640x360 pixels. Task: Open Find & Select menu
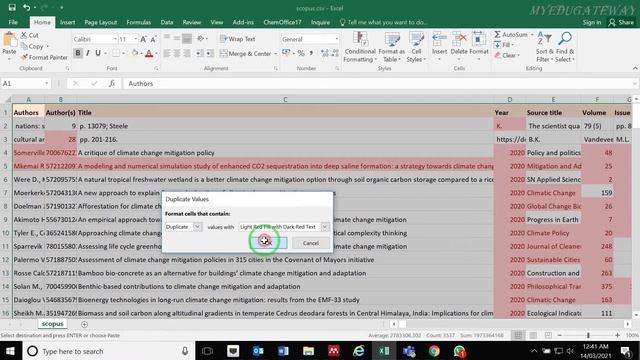[x=565, y=47]
